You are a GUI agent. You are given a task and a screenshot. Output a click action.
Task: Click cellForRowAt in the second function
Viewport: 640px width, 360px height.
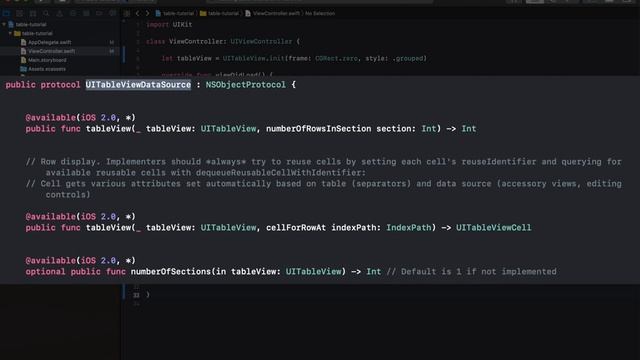[x=296, y=228]
